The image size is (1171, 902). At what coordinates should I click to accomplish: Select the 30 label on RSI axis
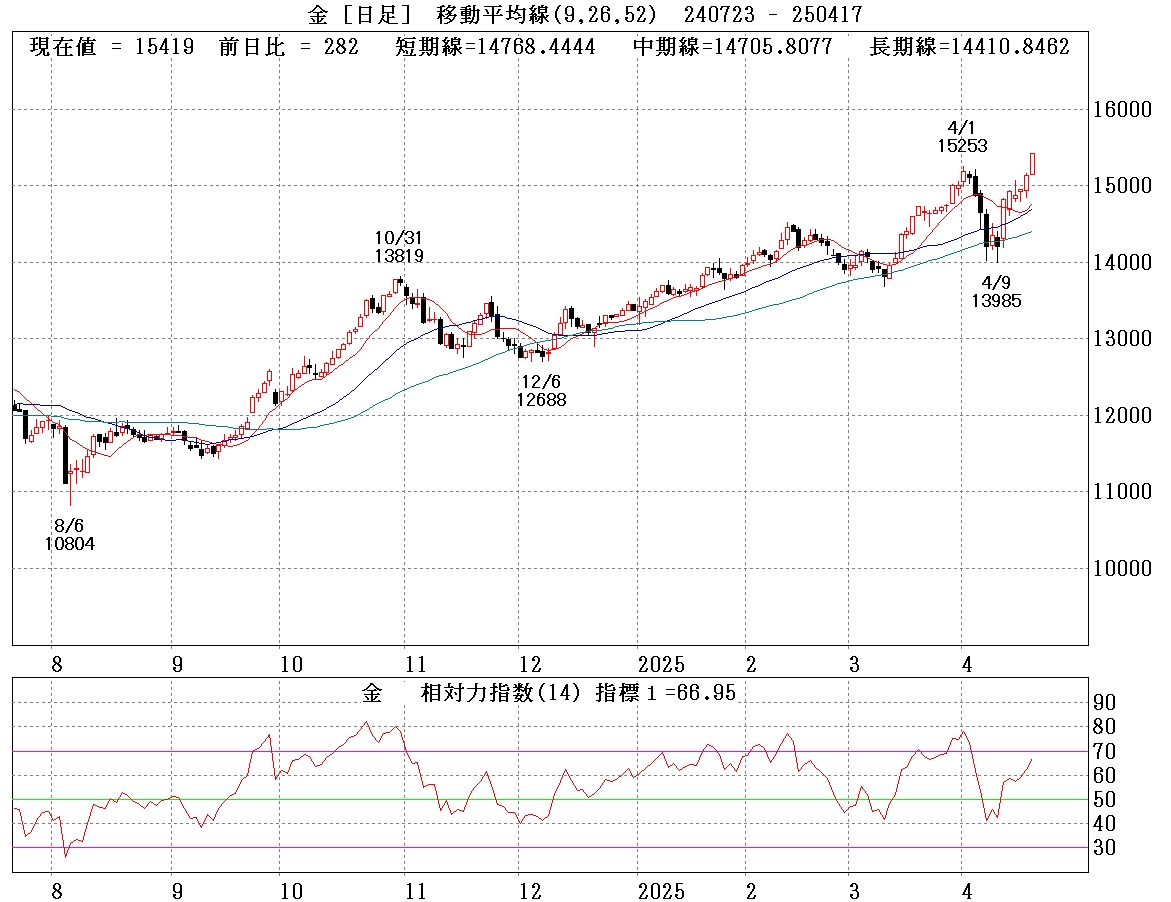tap(1105, 848)
